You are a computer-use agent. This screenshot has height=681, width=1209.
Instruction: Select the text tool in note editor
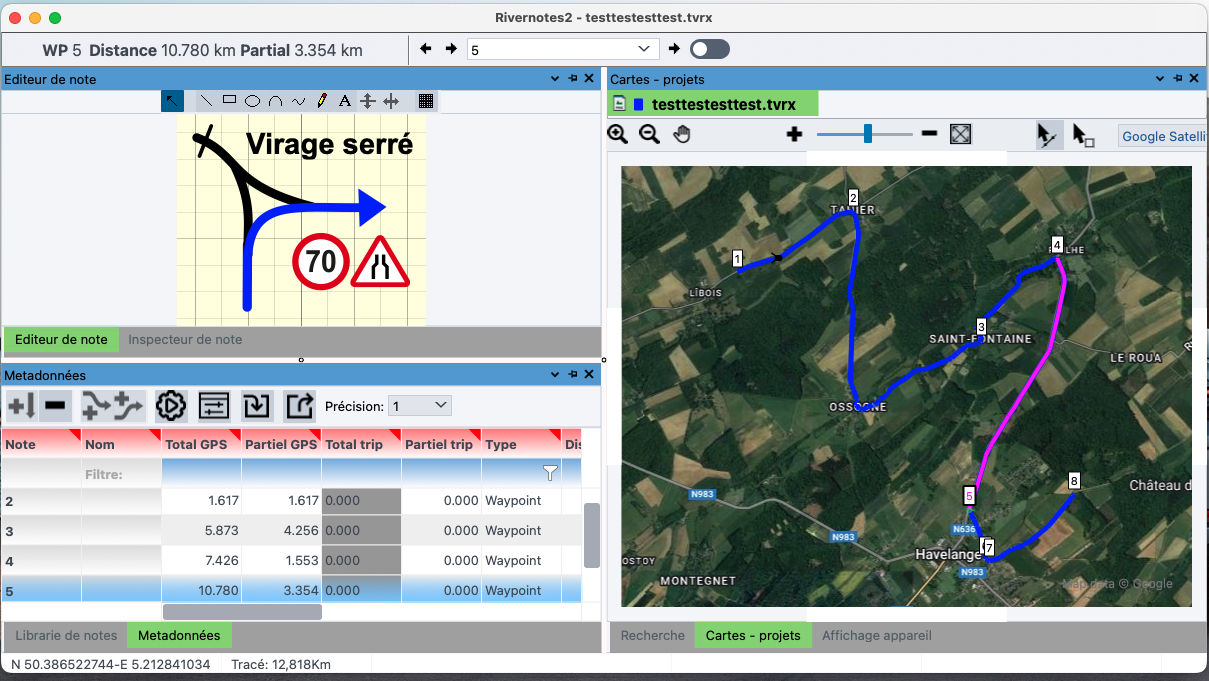[344, 101]
